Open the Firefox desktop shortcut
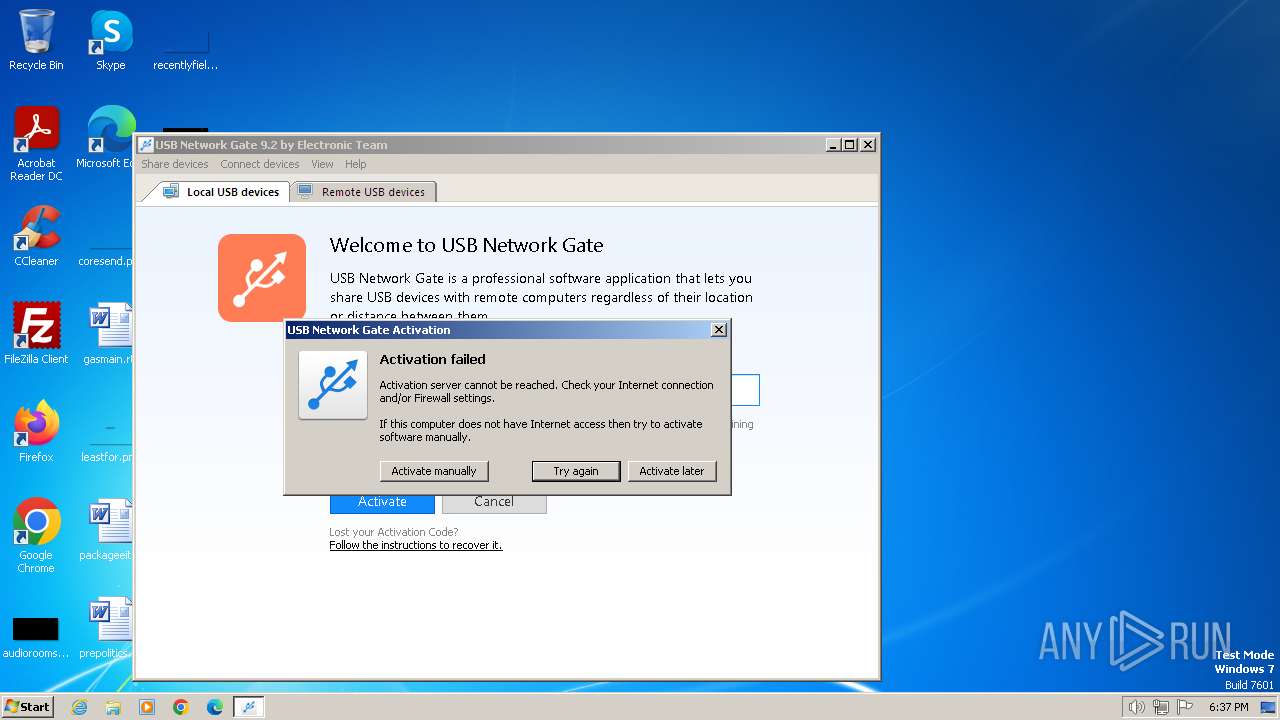 36,432
